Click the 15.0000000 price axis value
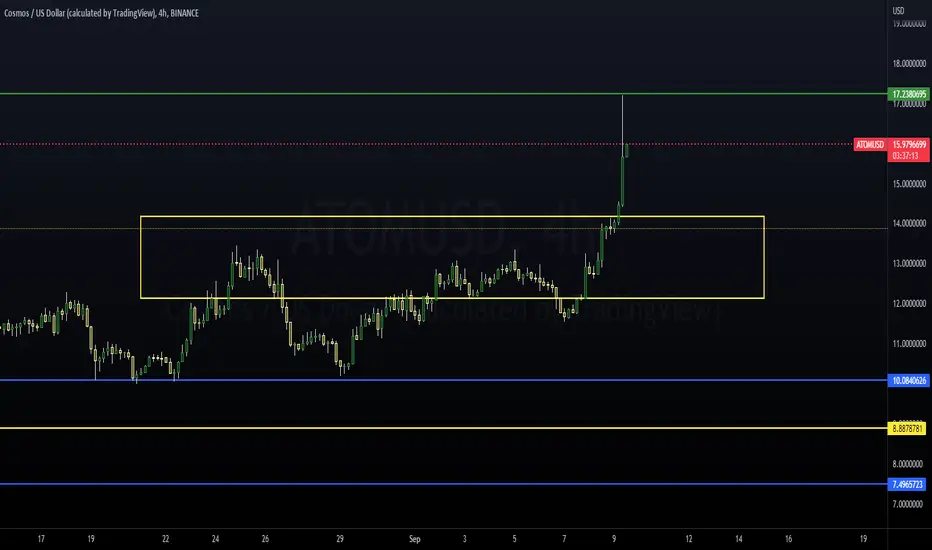The width and height of the screenshot is (932, 550). [x=909, y=184]
